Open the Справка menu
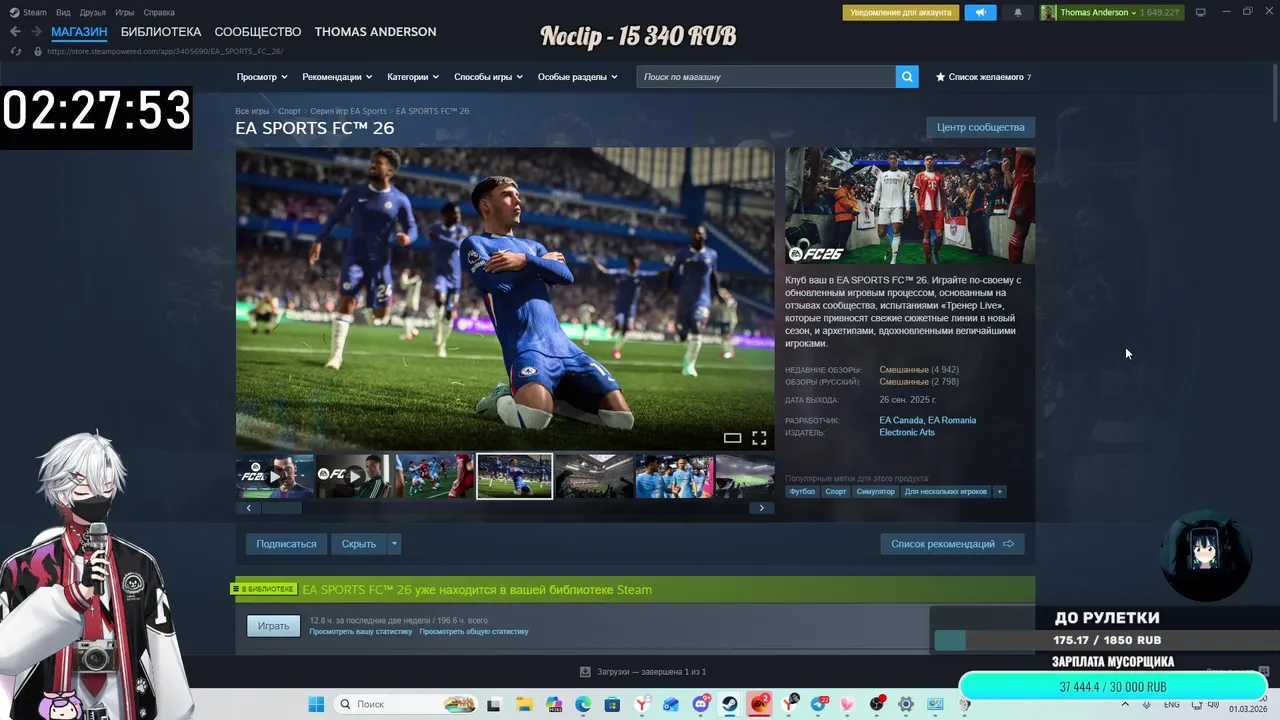The width and height of the screenshot is (1280, 720). point(159,12)
